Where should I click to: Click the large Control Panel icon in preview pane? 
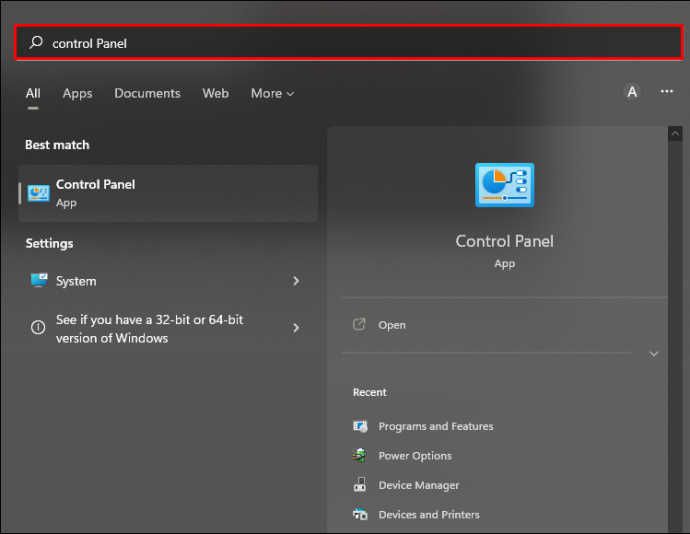click(505, 185)
